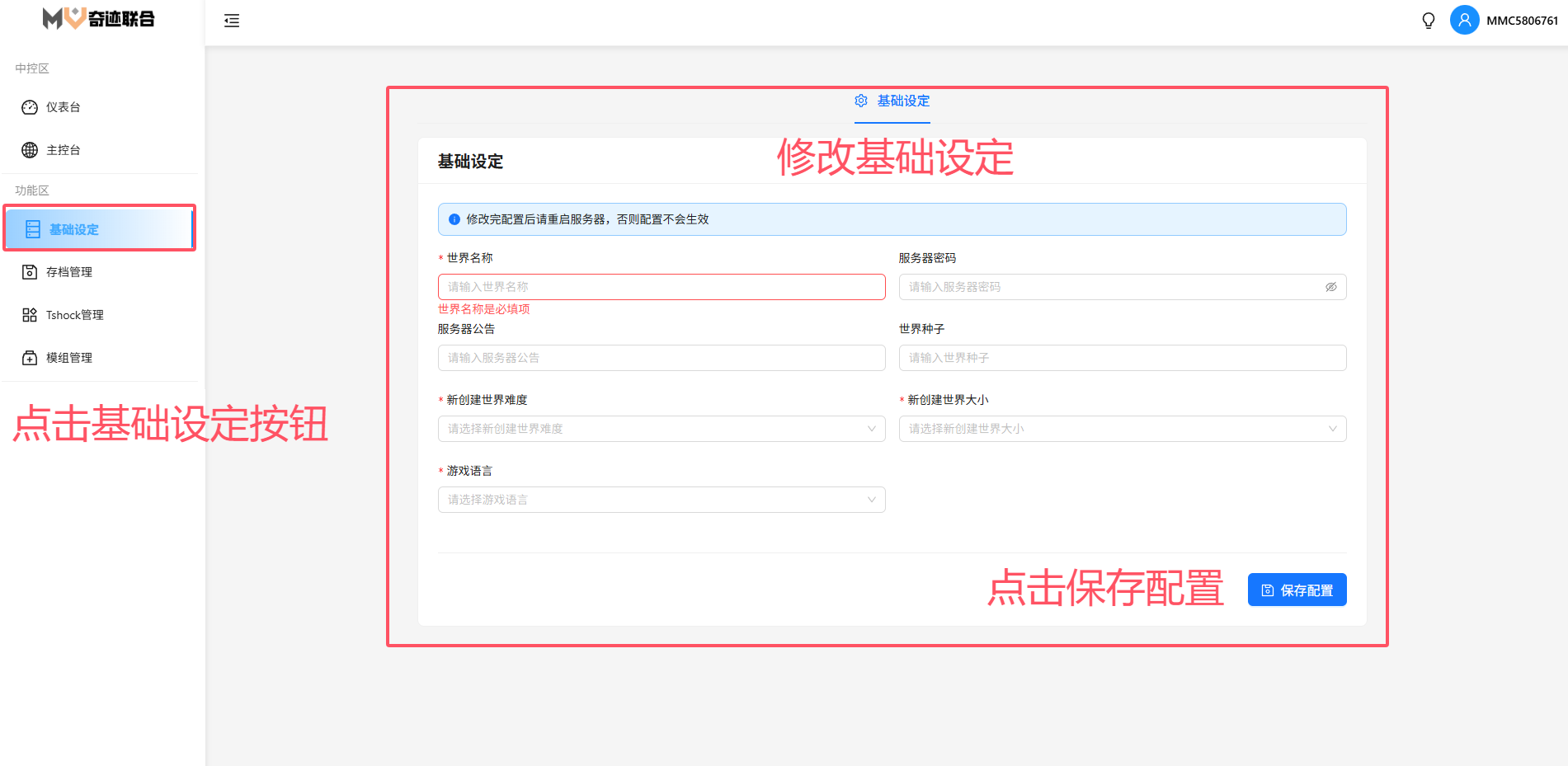Click the 仪表台 dashboard gauge icon
The width and height of the screenshot is (1568, 766).
(30, 107)
